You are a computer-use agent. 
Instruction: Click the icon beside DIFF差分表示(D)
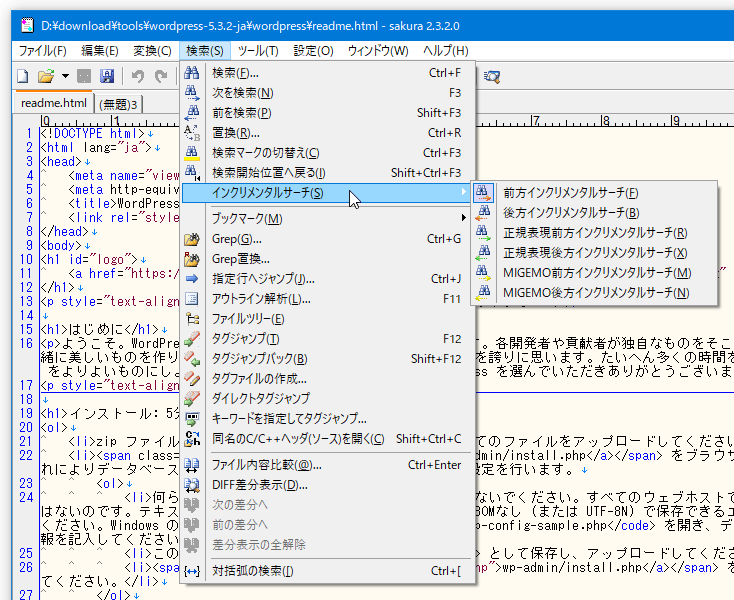click(x=191, y=485)
